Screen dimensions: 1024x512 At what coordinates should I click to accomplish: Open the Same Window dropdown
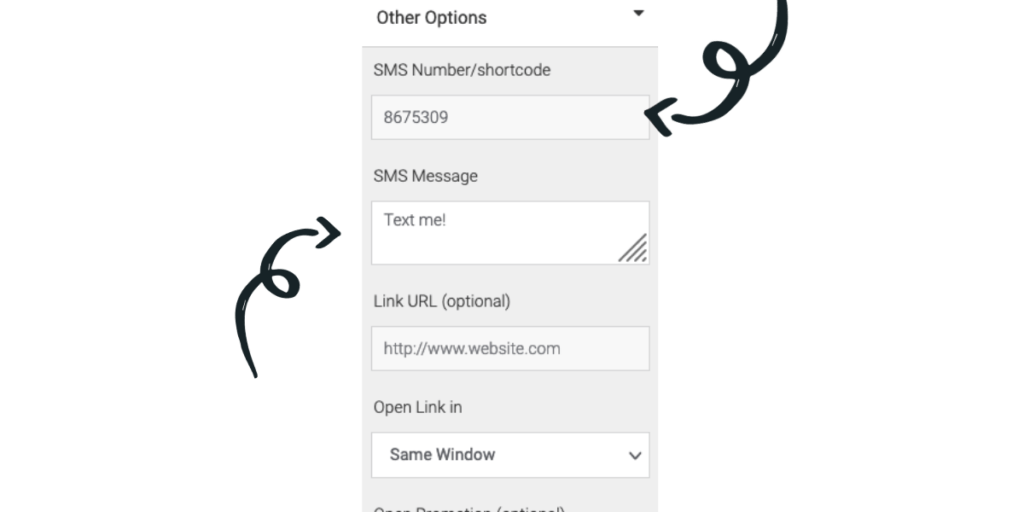(x=510, y=455)
